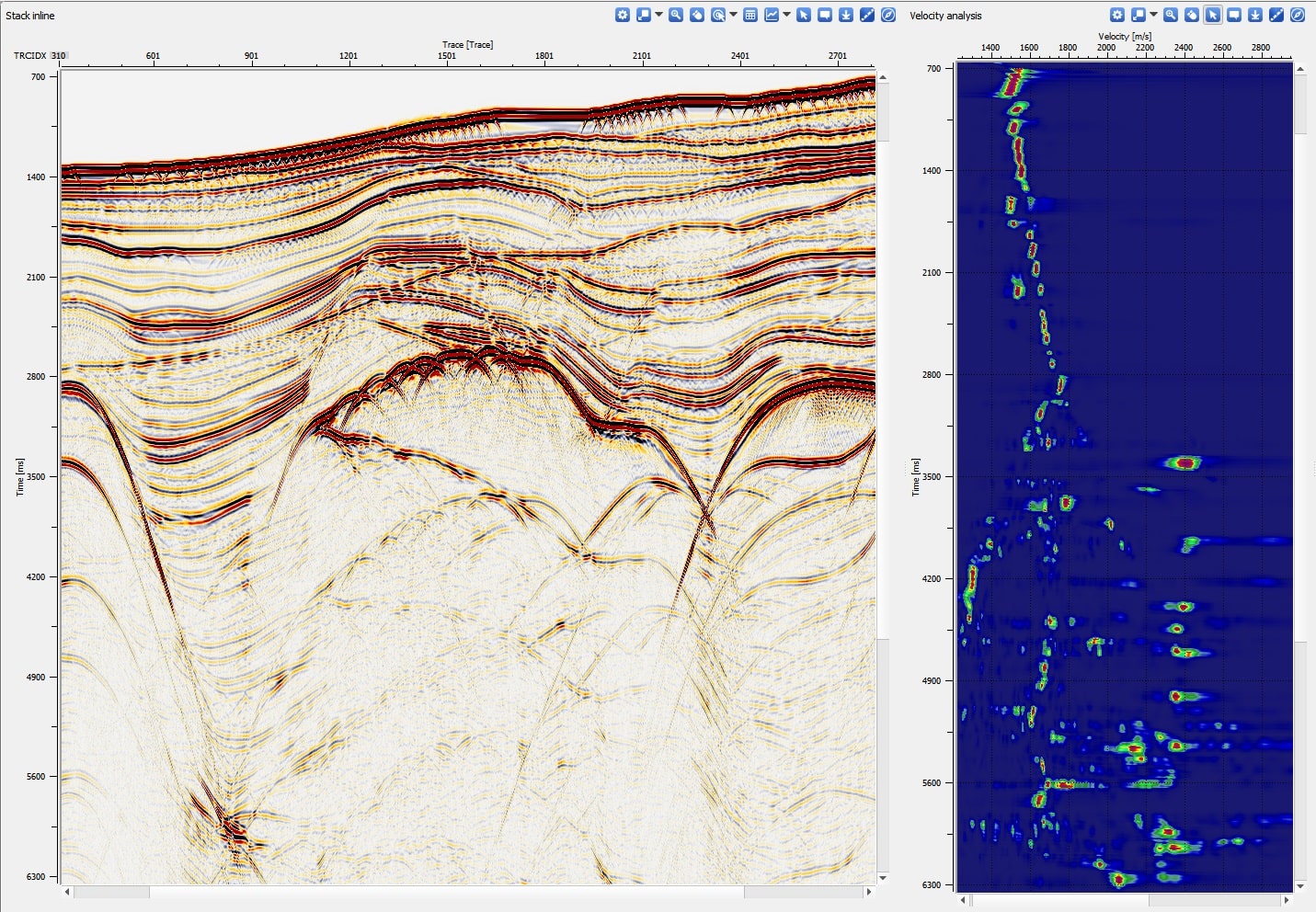Click right arrow of seismic horizontal scrollbar
This screenshot has width=1316, height=912.
(x=869, y=892)
